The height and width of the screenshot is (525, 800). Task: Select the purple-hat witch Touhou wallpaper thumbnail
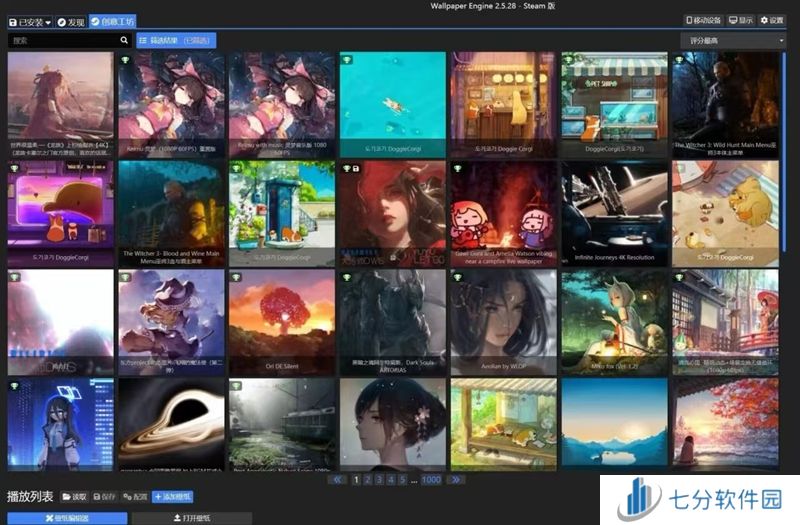171,322
